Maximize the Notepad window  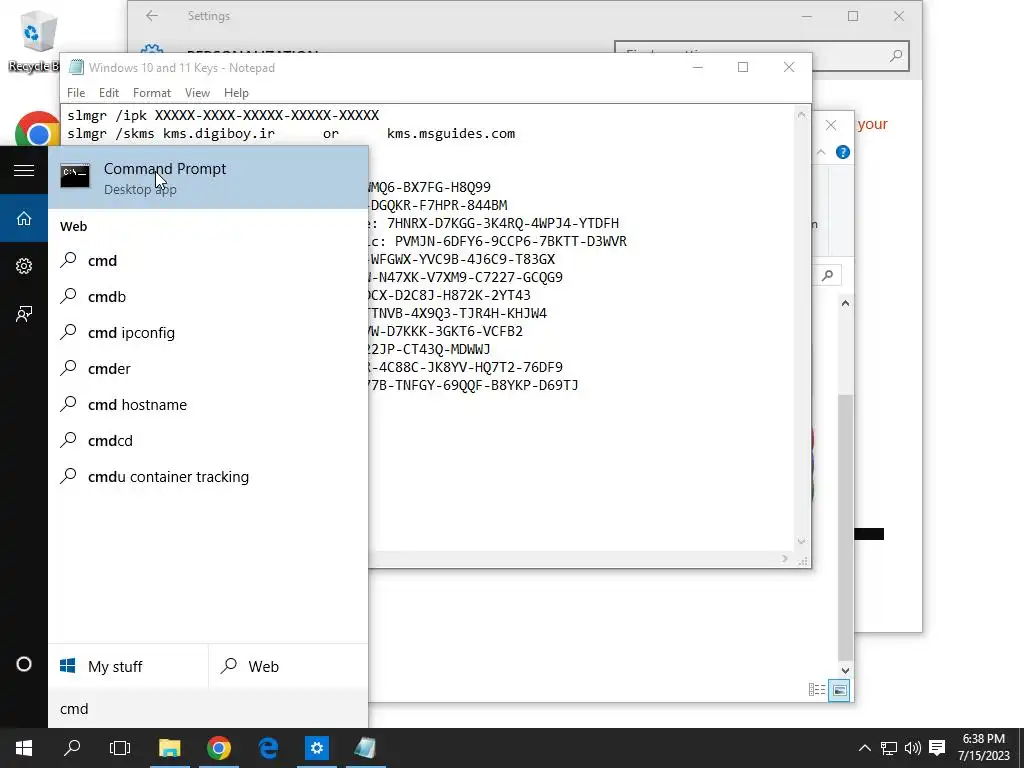point(743,67)
